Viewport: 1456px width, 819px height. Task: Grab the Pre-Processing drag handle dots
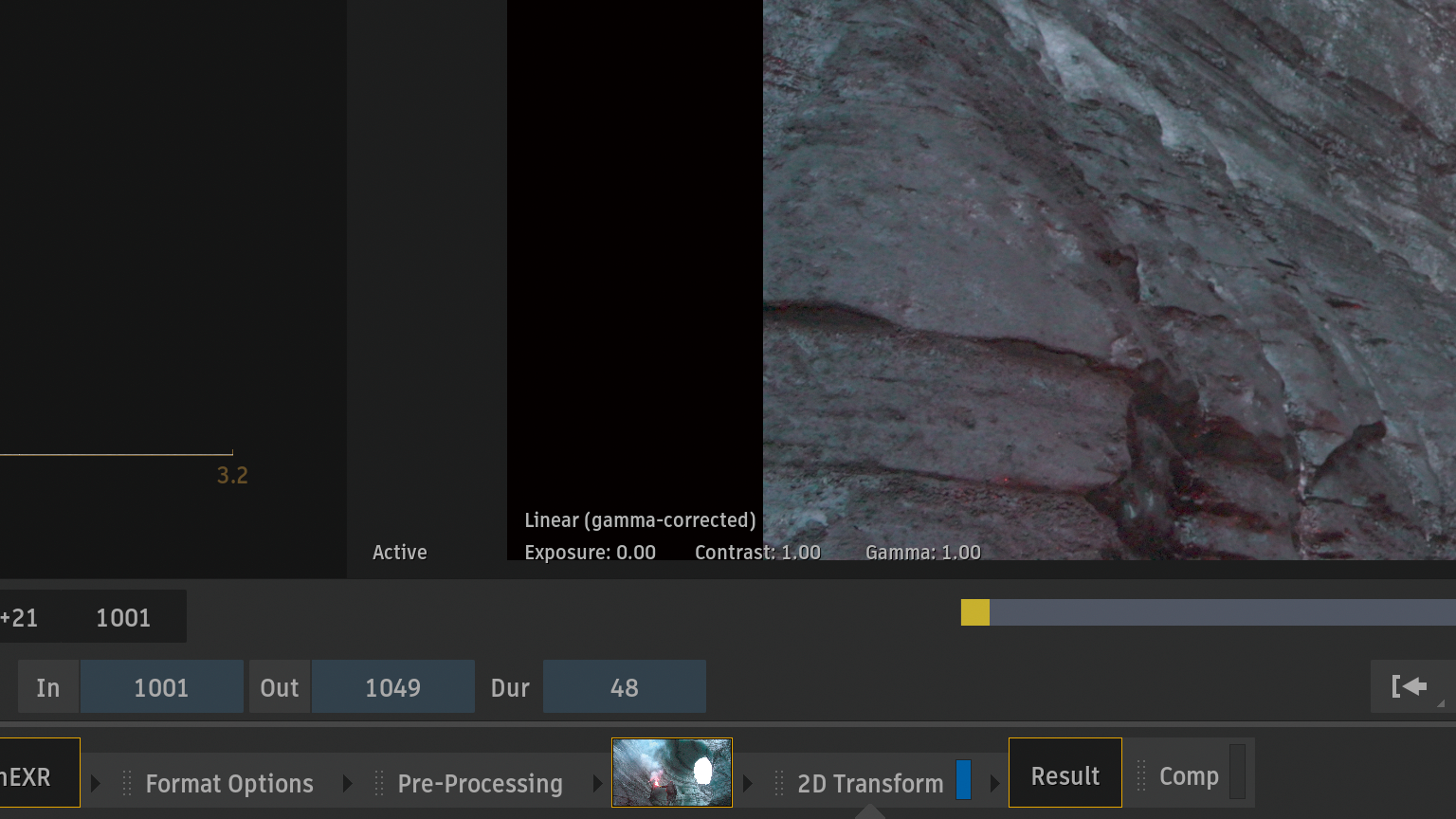(x=379, y=784)
